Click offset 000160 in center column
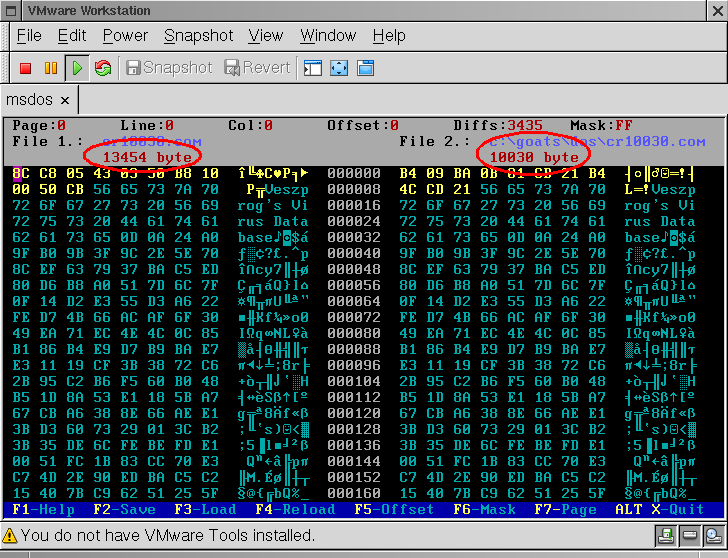The height and width of the screenshot is (558, 728). (x=354, y=493)
